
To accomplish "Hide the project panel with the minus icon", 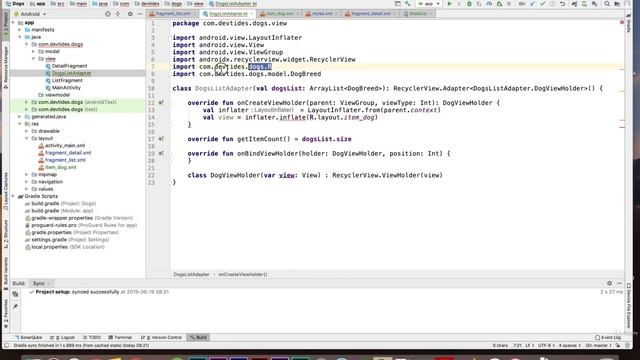I will coord(140,14).
